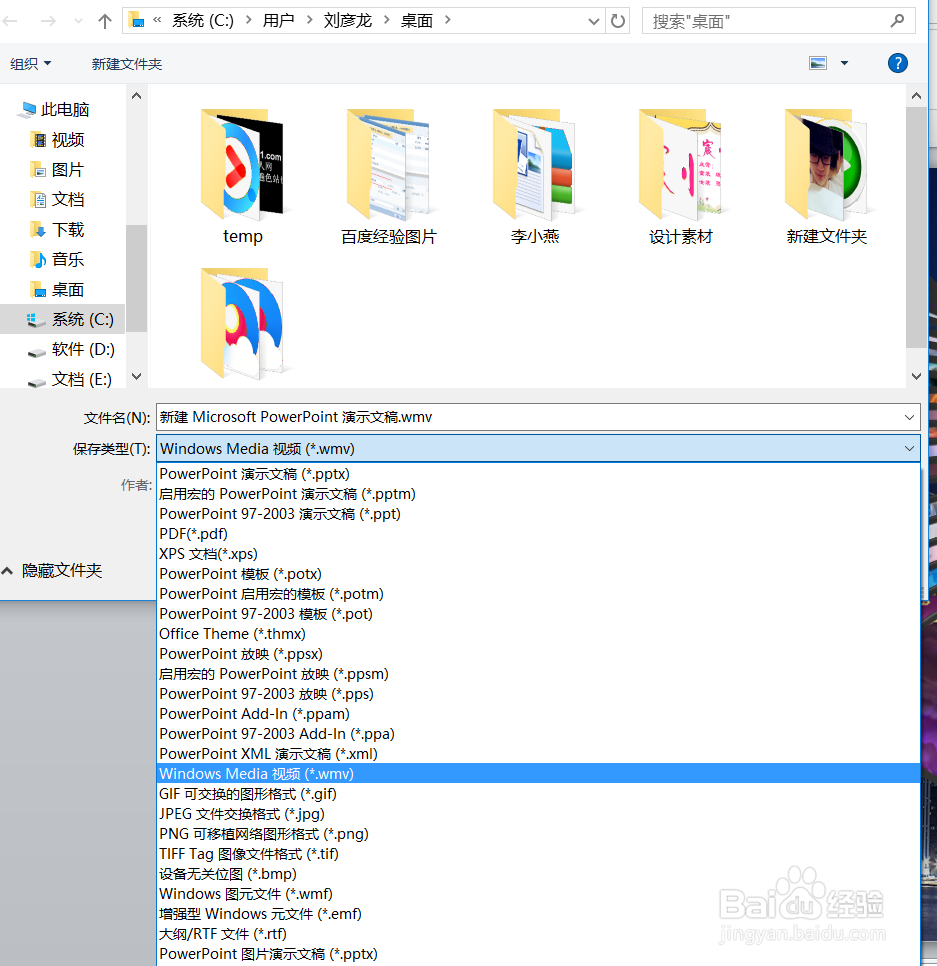Open the 新建文件夹 folder

point(827,177)
